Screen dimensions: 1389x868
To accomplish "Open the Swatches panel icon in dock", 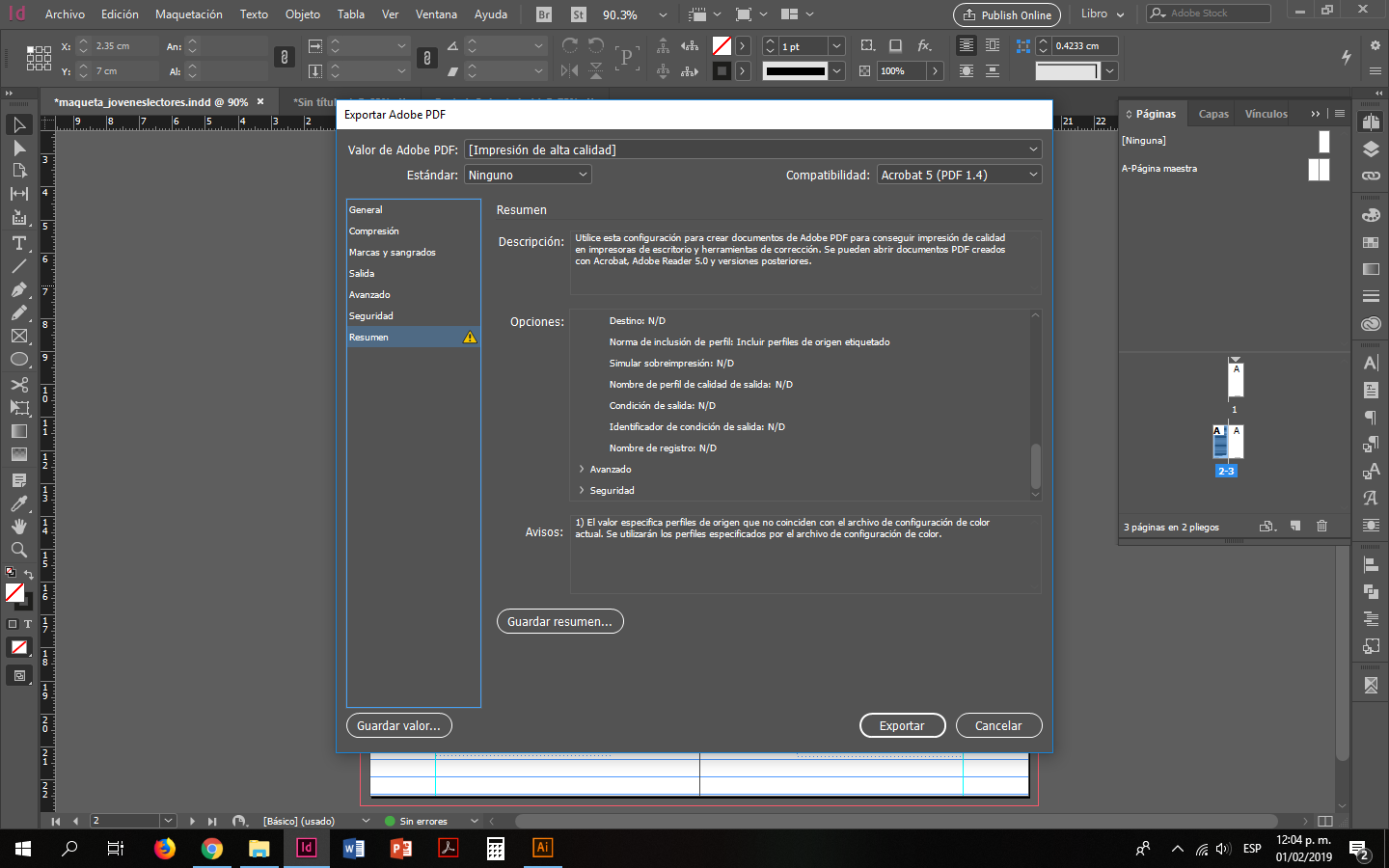I will point(1371,242).
